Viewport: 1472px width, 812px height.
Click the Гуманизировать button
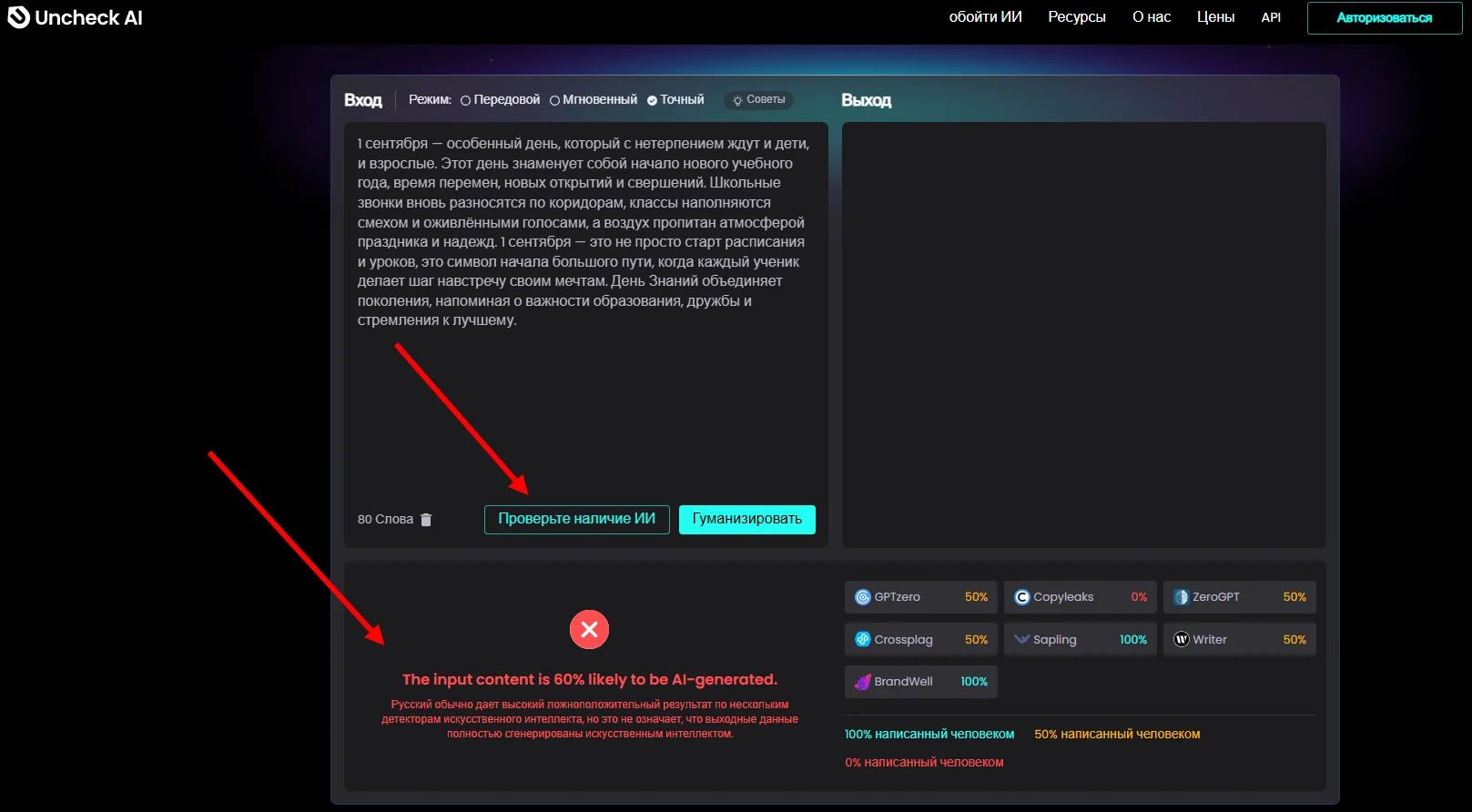coord(747,519)
